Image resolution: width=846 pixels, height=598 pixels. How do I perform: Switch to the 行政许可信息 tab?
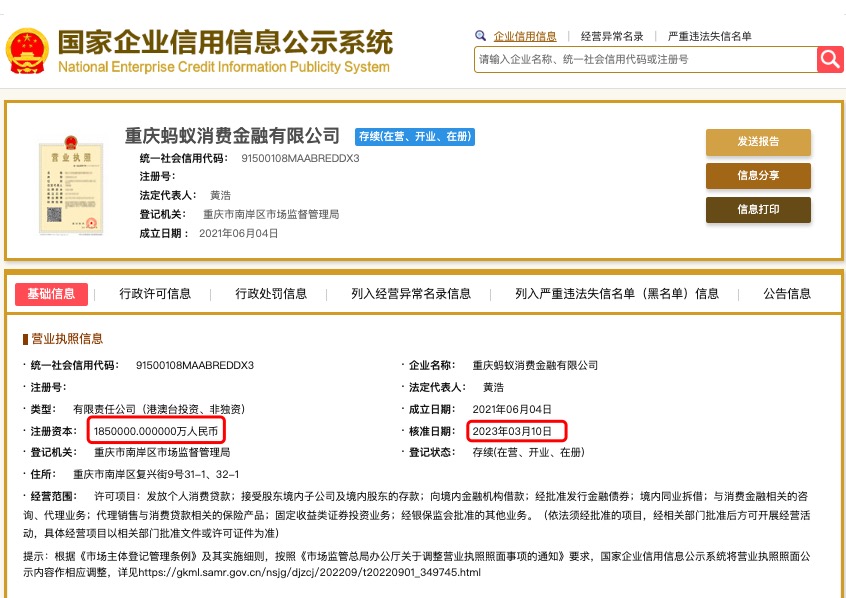(x=155, y=294)
